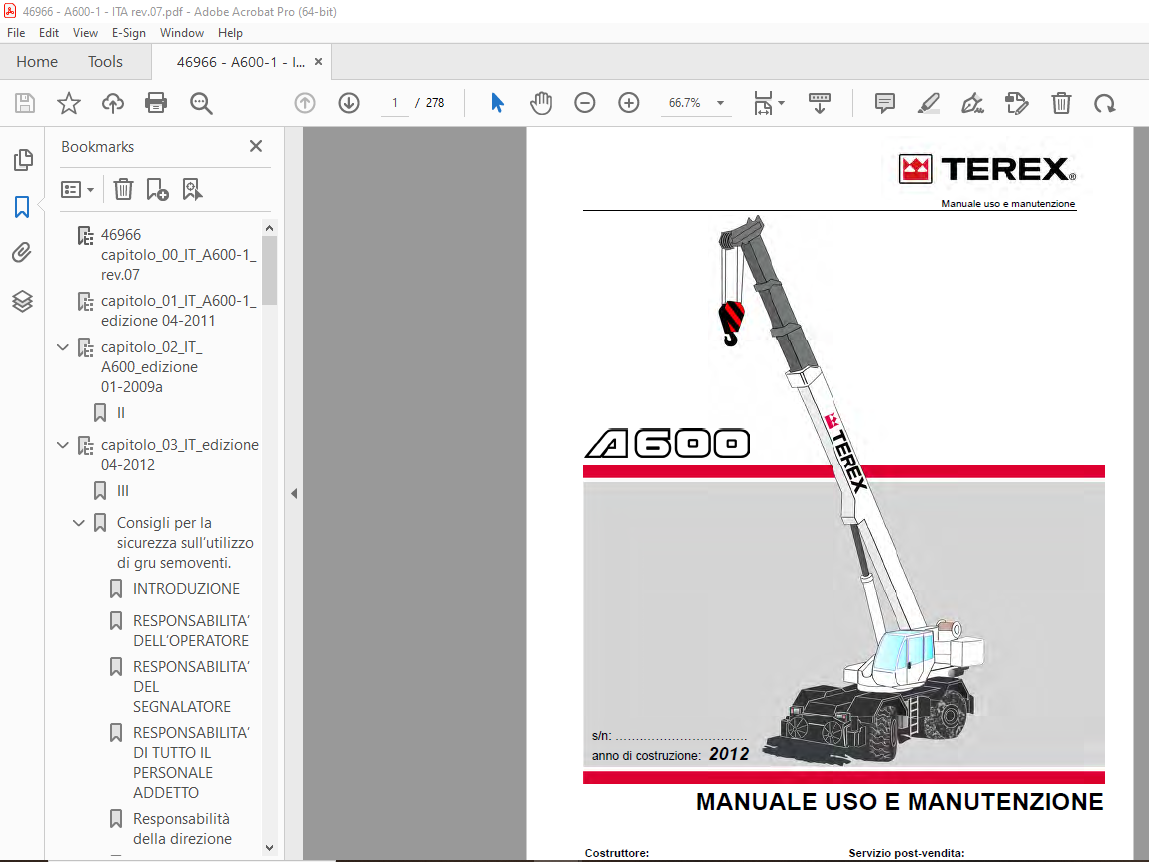The image size is (1149, 862).
Task: Add a new bookmark
Action: click(157, 190)
